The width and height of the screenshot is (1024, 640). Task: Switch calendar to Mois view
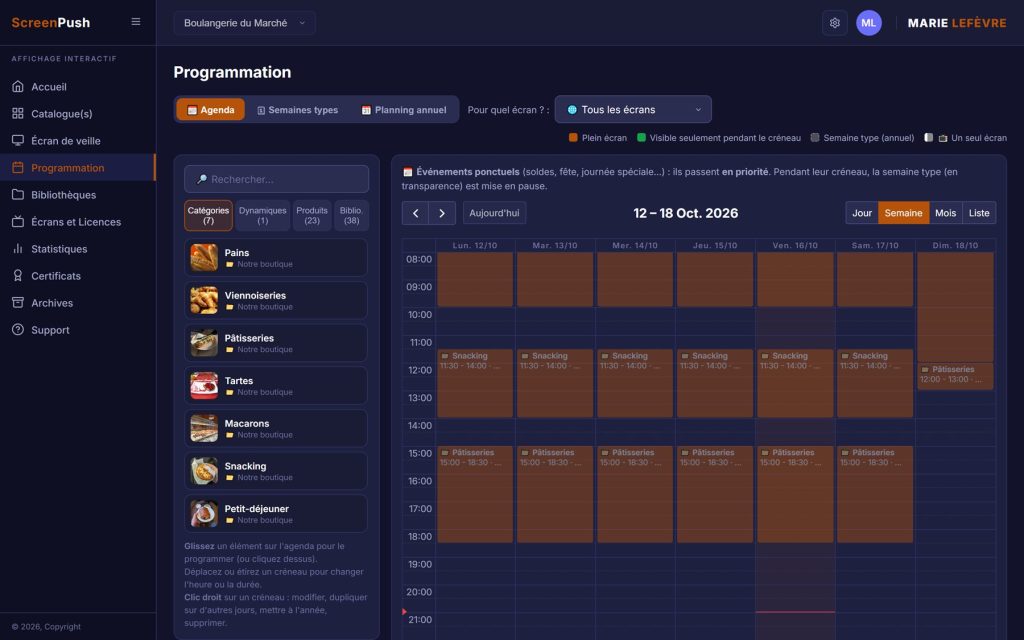945,213
